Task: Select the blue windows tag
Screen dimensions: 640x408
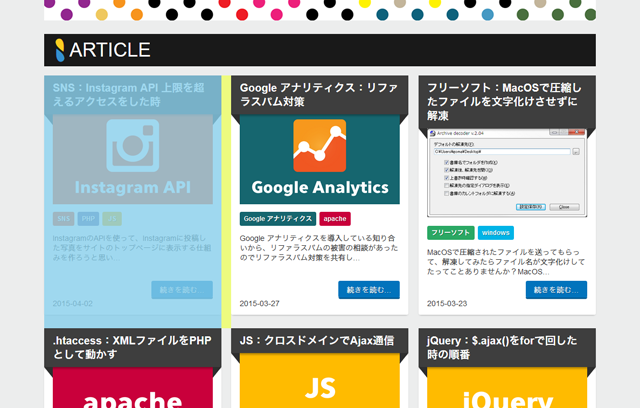Action: point(495,232)
